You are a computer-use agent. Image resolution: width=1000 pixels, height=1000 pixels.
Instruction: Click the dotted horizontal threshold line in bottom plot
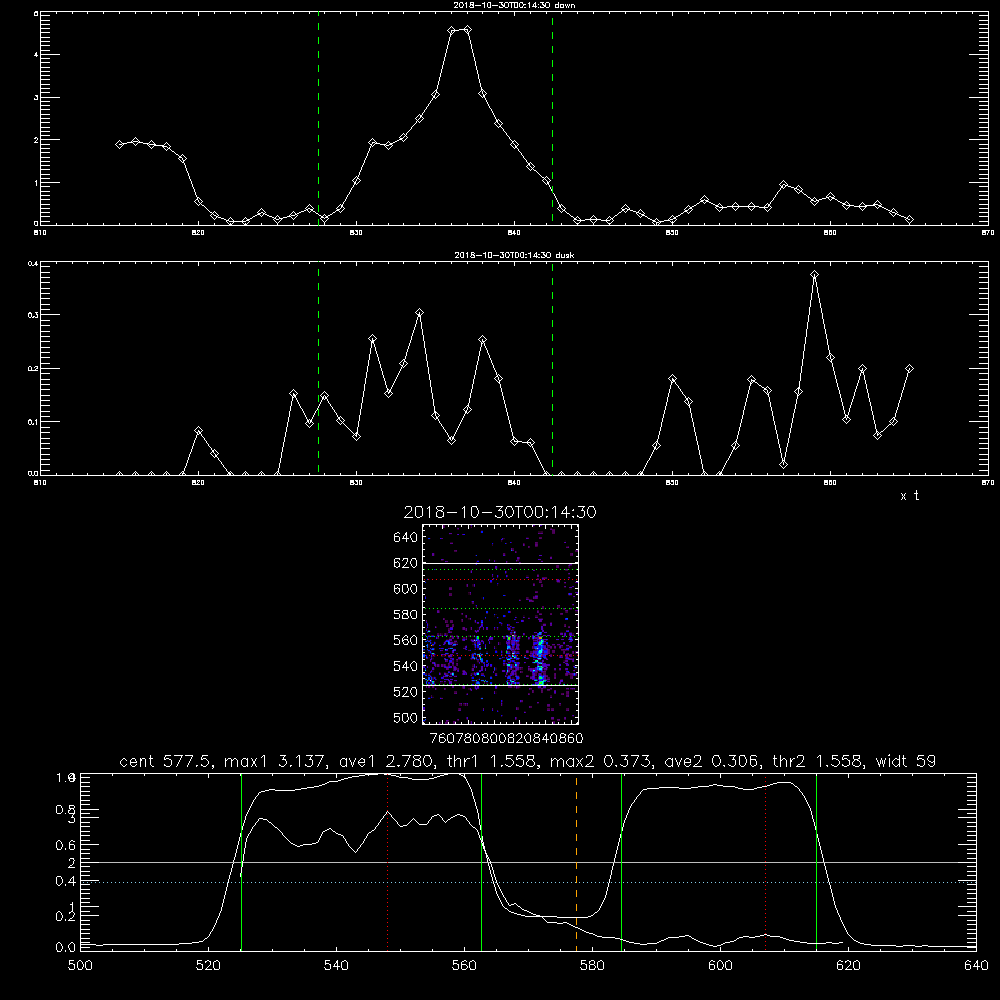click(528, 882)
